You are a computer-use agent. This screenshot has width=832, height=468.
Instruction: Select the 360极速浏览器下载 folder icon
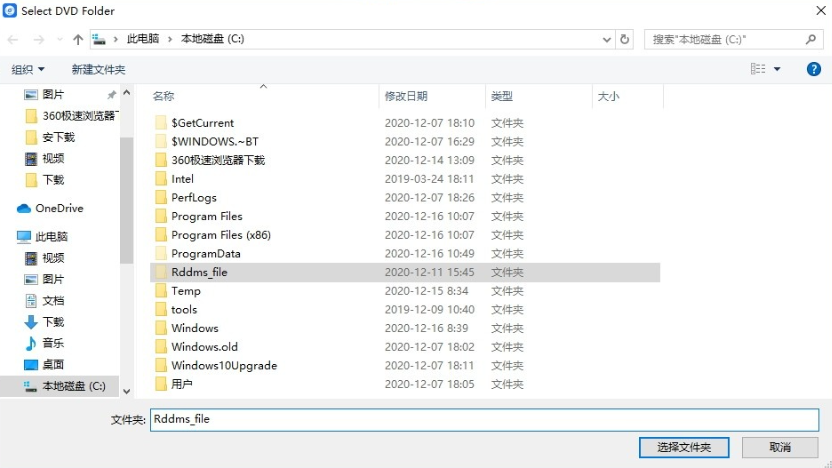(161, 160)
